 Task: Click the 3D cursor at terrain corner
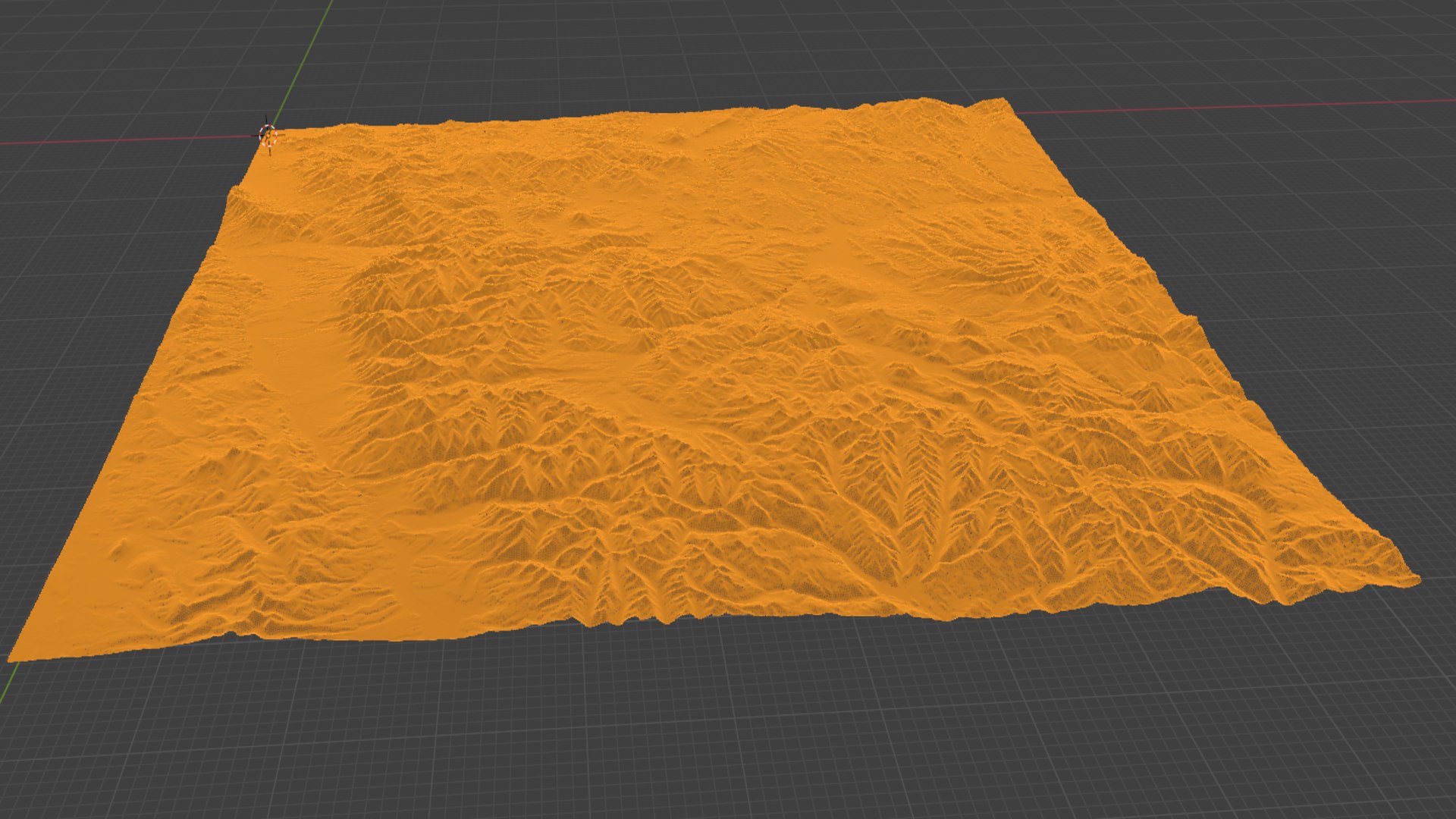pos(268,136)
